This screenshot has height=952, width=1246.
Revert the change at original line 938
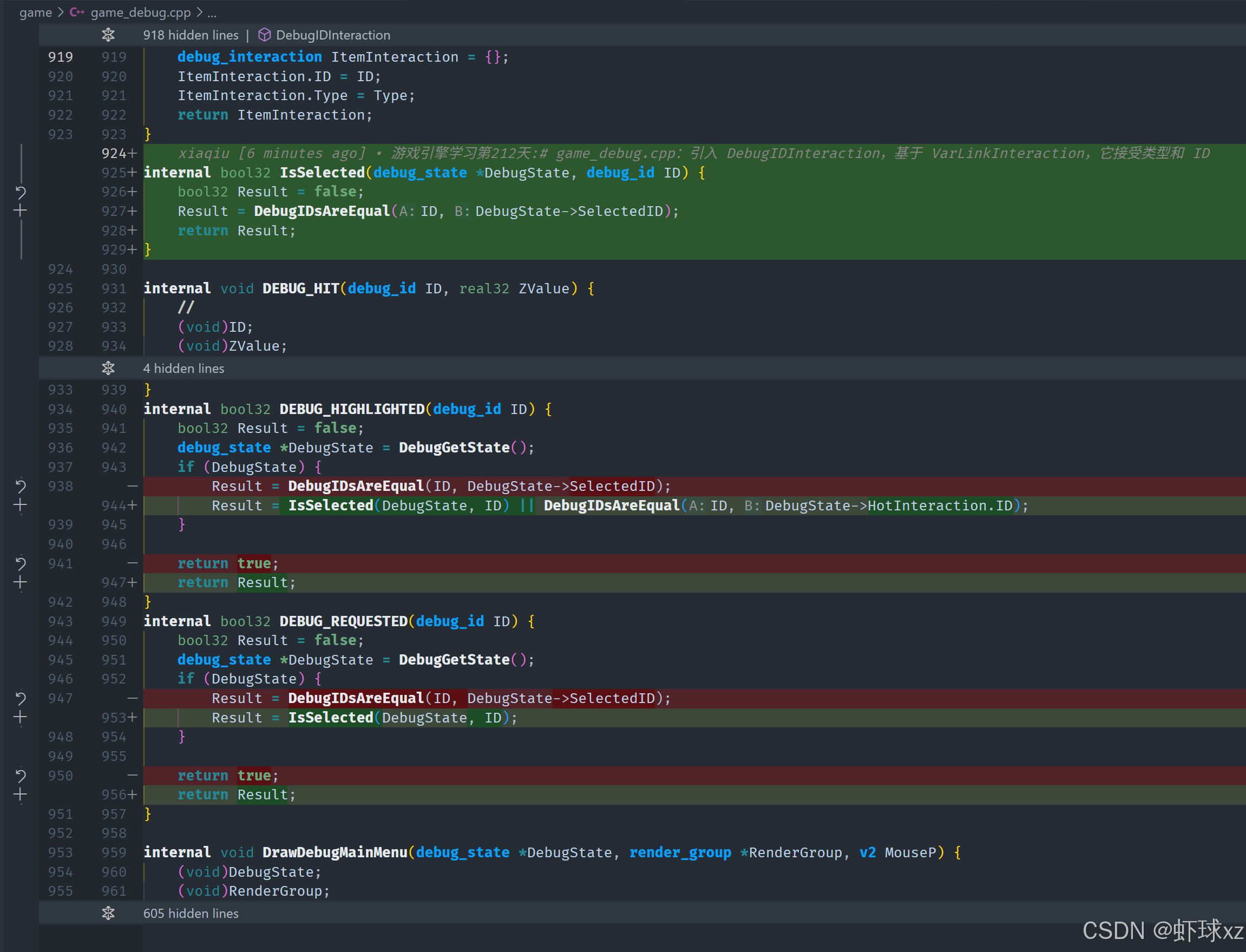[x=21, y=486]
